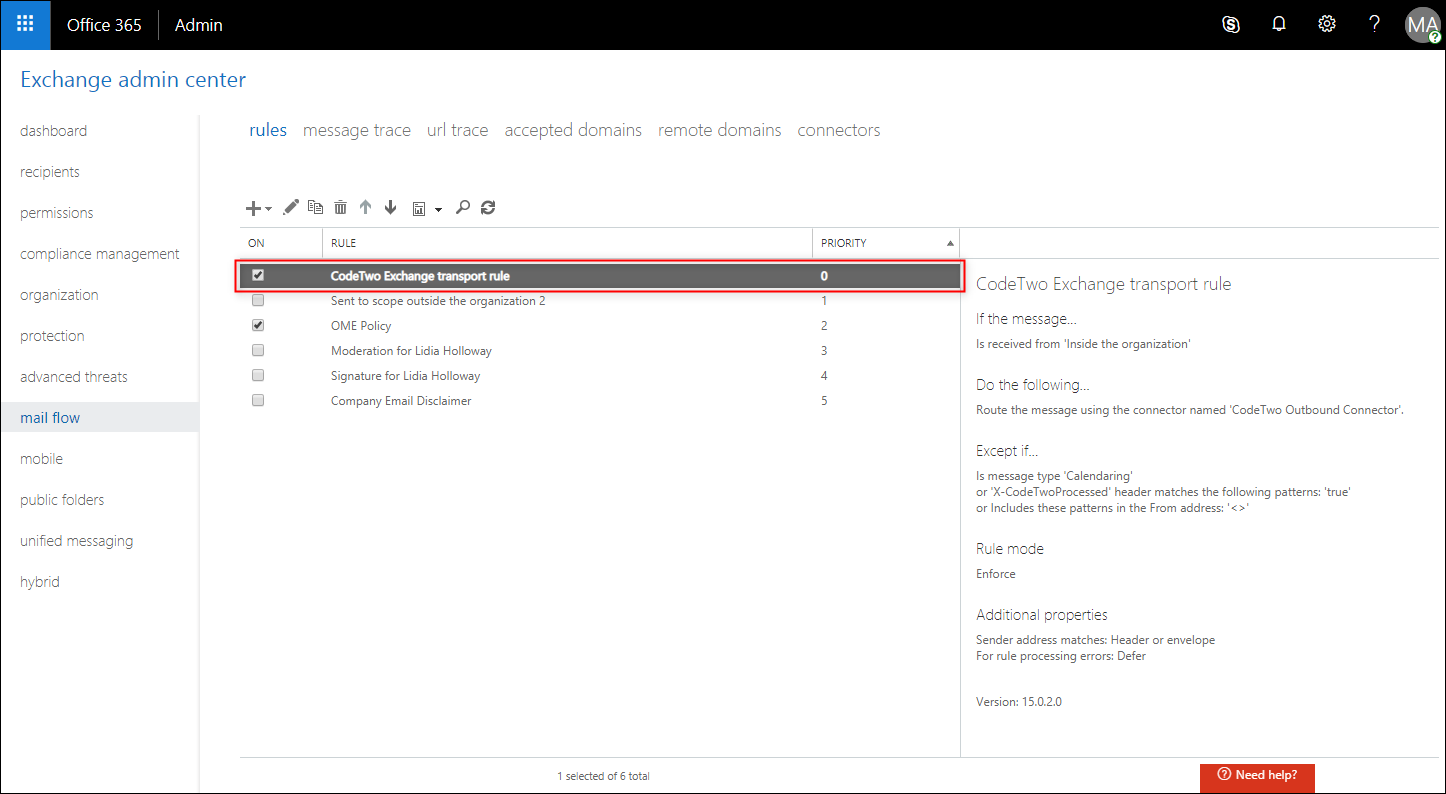Move the selected rule down in priority
The width and height of the screenshot is (1446, 794).
point(390,207)
